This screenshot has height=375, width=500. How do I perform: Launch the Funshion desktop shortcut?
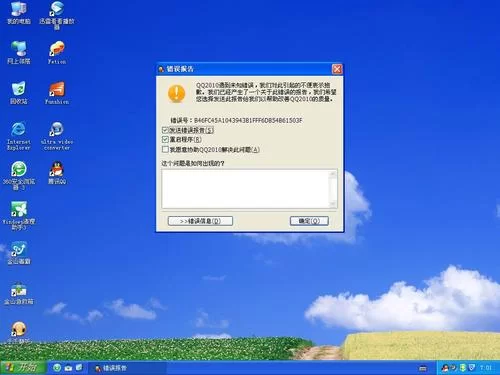pyautogui.click(x=57, y=93)
